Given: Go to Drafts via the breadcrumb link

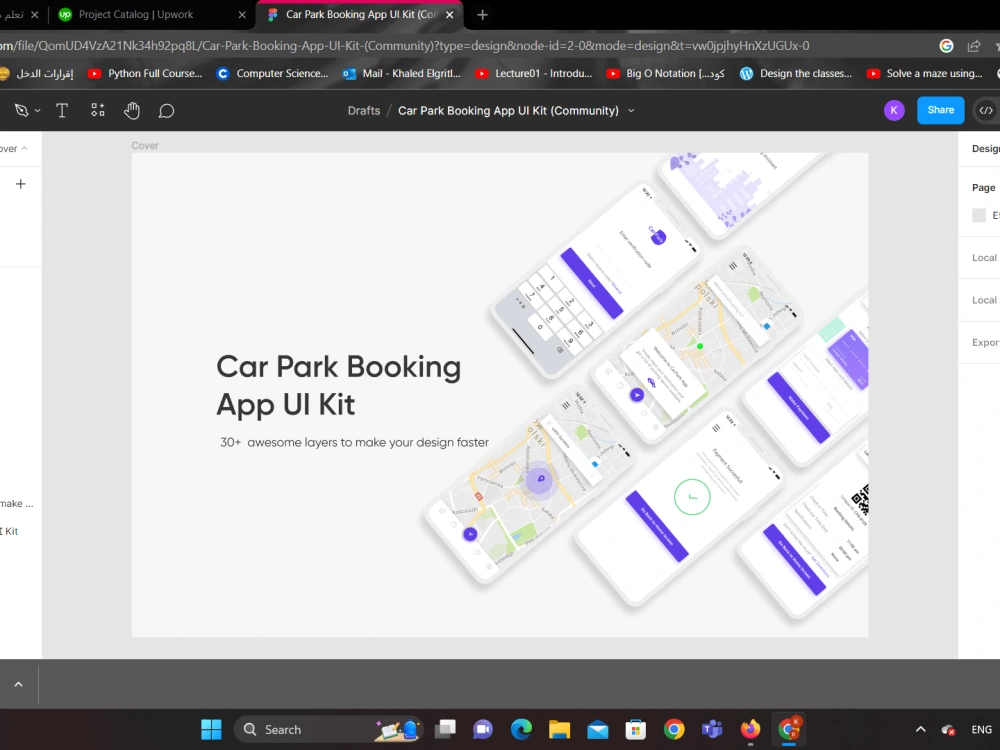Looking at the screenshot, I should click(x=363, y=110).
